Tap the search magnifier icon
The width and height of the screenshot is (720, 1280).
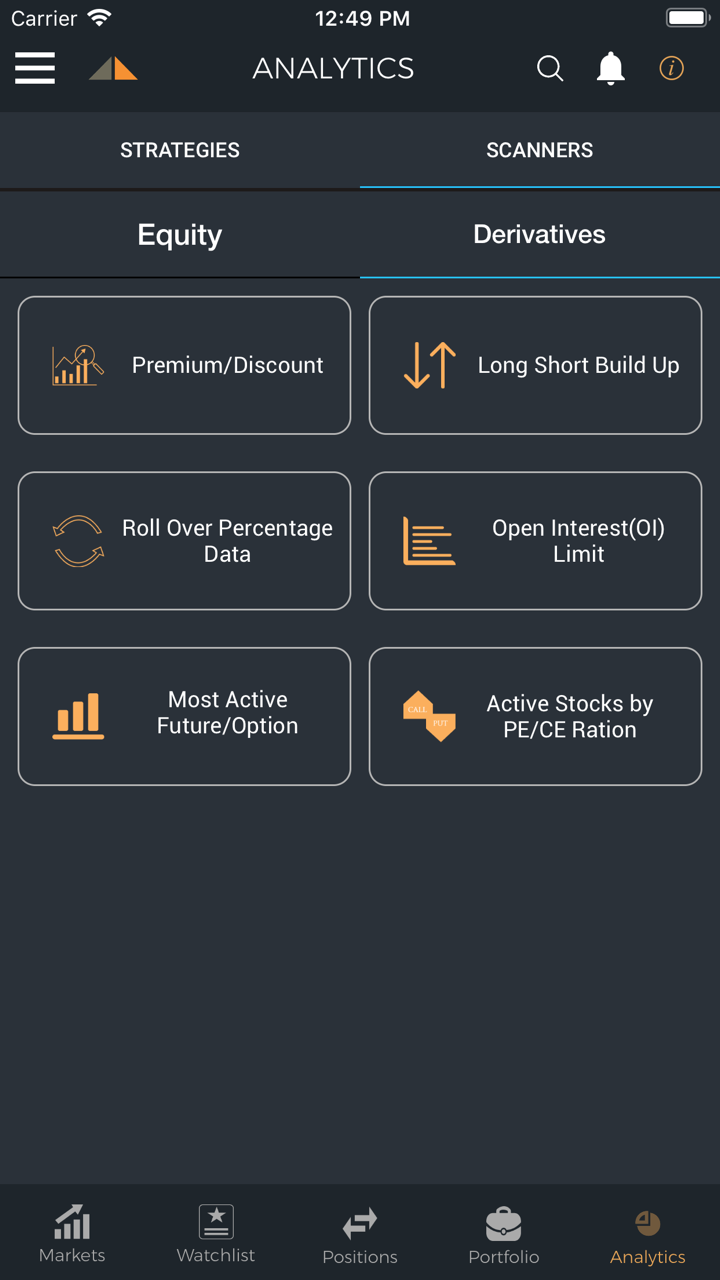tap(550, 68)
